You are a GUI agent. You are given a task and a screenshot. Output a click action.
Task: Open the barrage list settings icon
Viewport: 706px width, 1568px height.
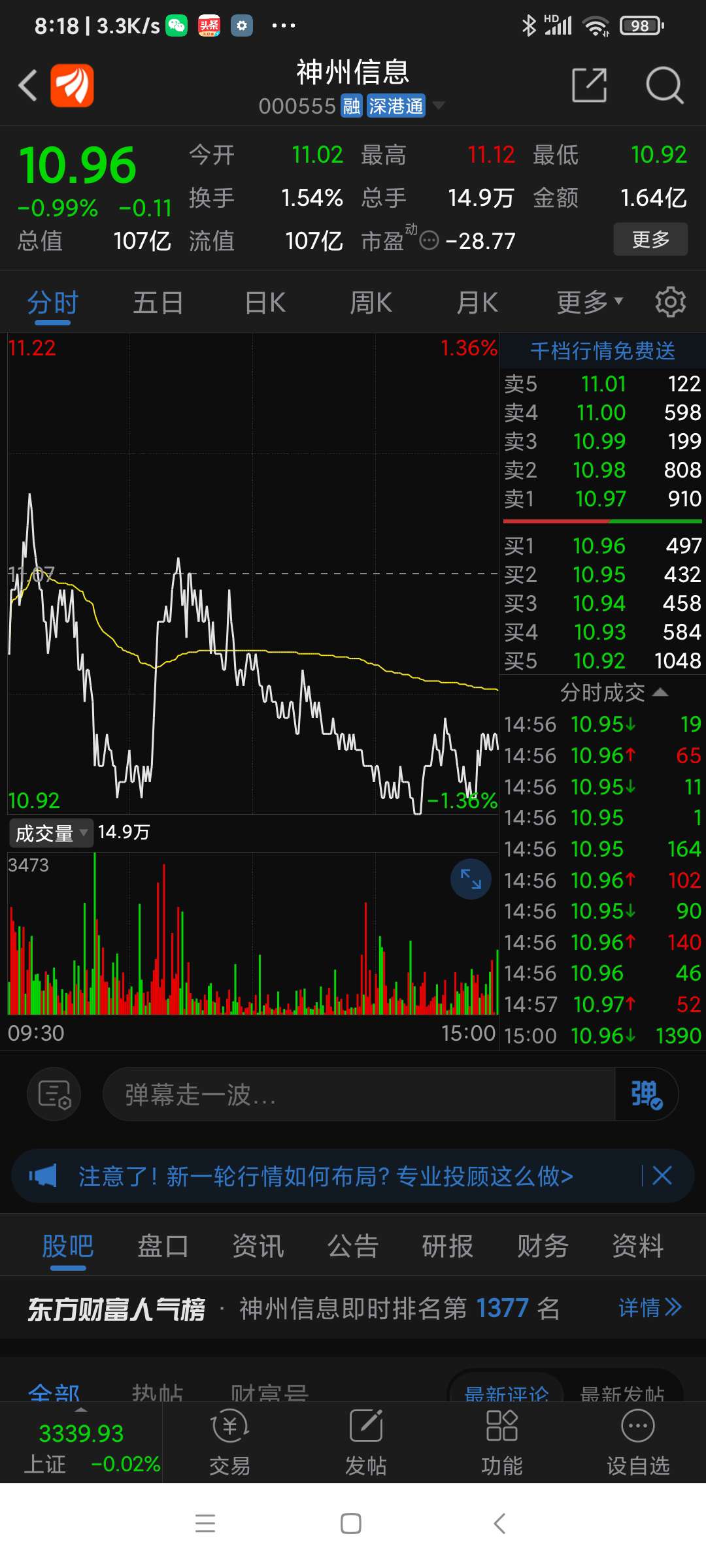click(x=54, y=1094)
